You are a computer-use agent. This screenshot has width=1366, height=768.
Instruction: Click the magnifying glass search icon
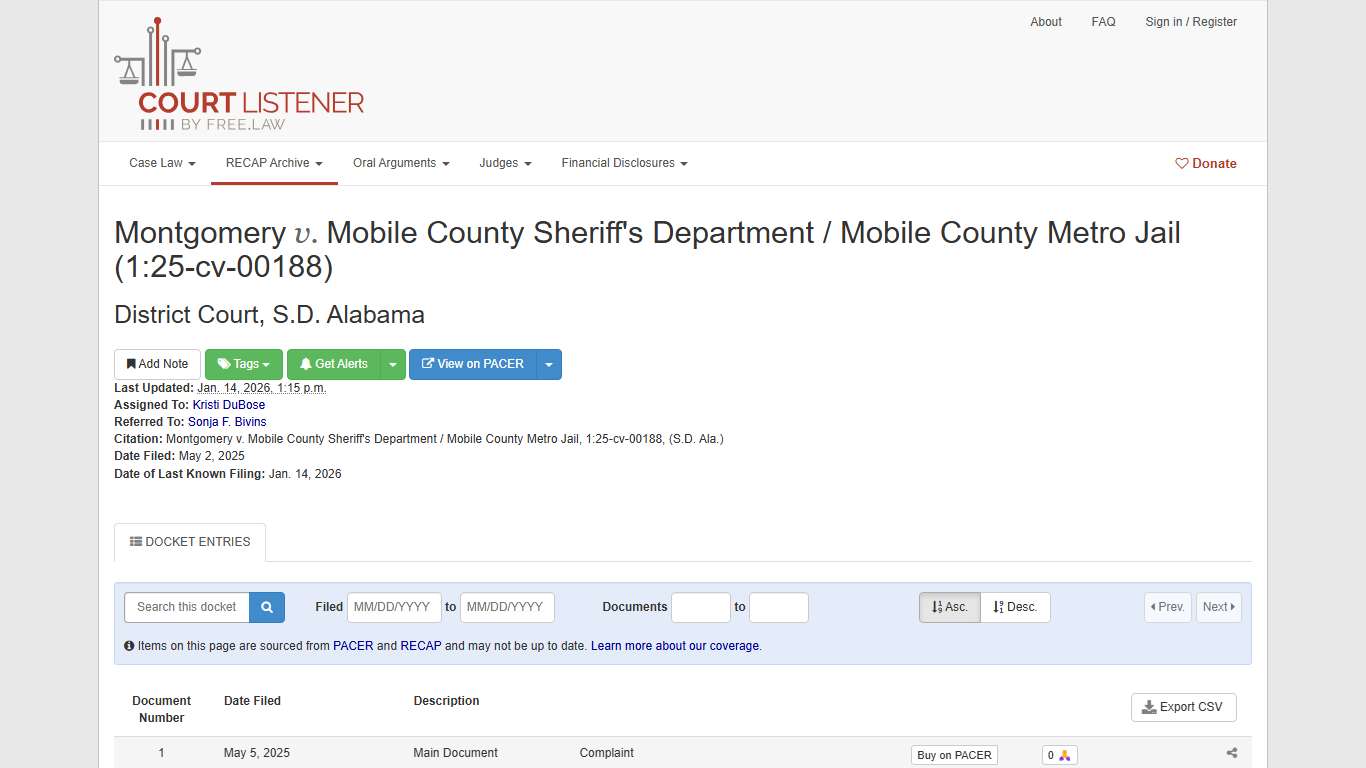pos(266,607)
